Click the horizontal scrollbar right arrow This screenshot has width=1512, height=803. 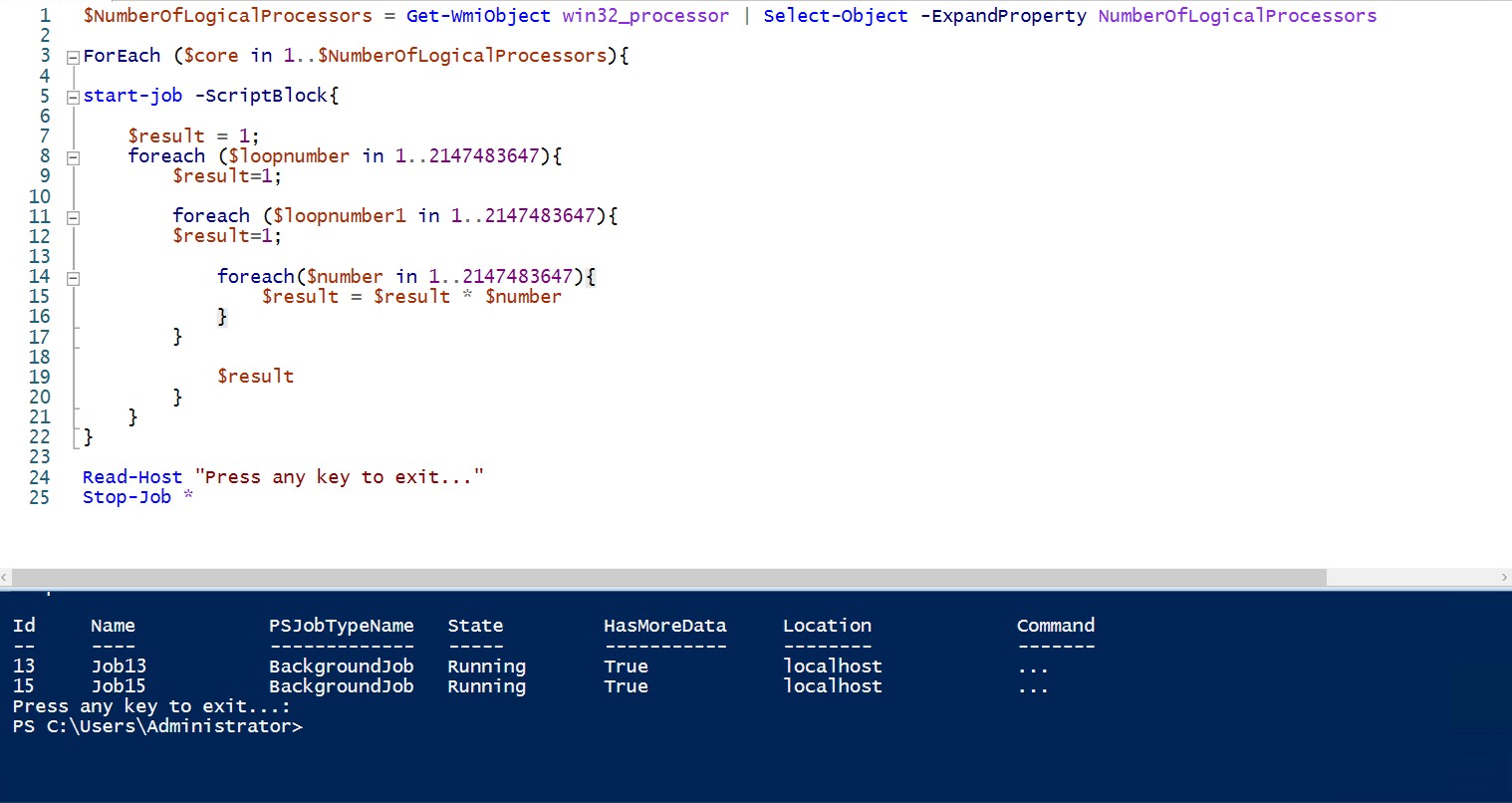[x=1504, y=578]
